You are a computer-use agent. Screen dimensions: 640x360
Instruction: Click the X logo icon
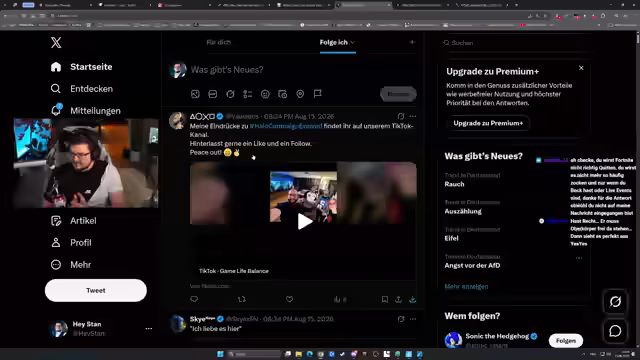point(56,42)
